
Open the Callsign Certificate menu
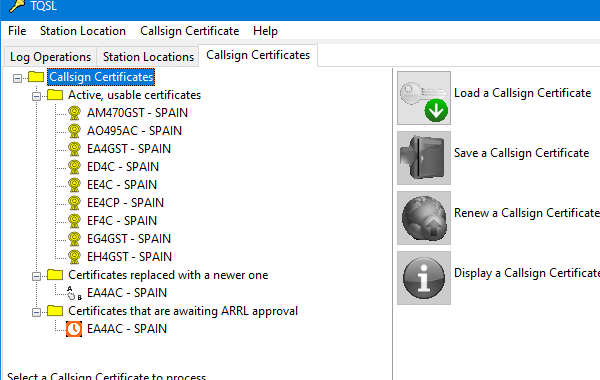(190, 31)
